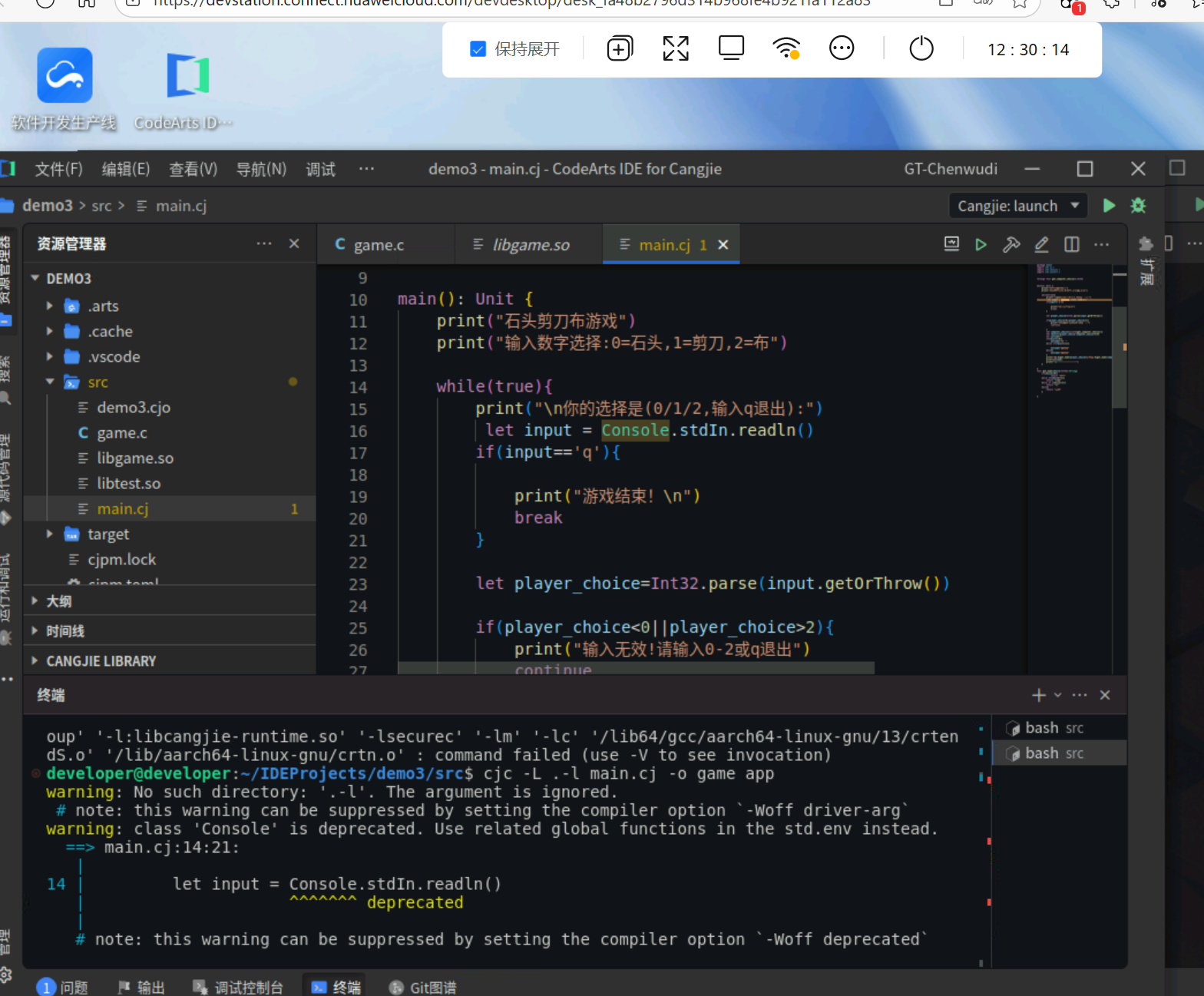The height and width of the screenshot is (996, 1204).
Task: Open the extensions puzzle icon on right sidebar
Action: 1146,244
